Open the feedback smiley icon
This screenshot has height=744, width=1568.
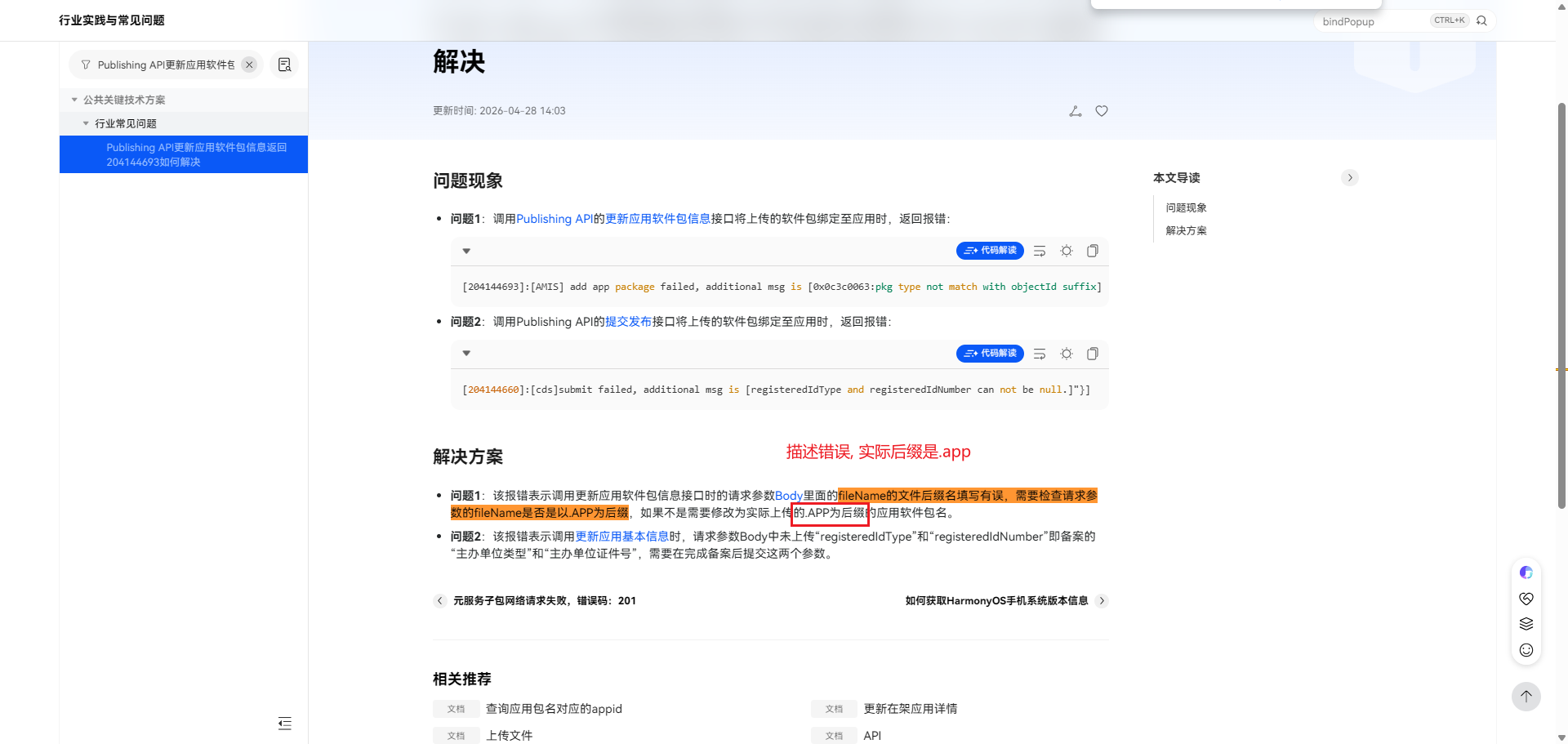[x=1526, y=650]
